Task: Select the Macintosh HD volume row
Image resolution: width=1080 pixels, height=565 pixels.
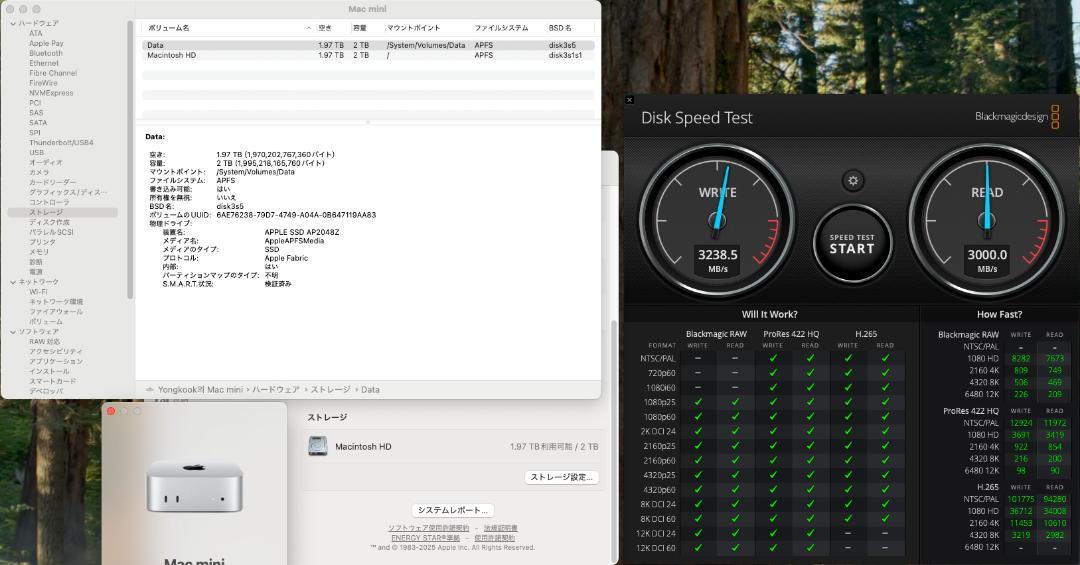Action: pyautogui.click(x=368, y=55)
